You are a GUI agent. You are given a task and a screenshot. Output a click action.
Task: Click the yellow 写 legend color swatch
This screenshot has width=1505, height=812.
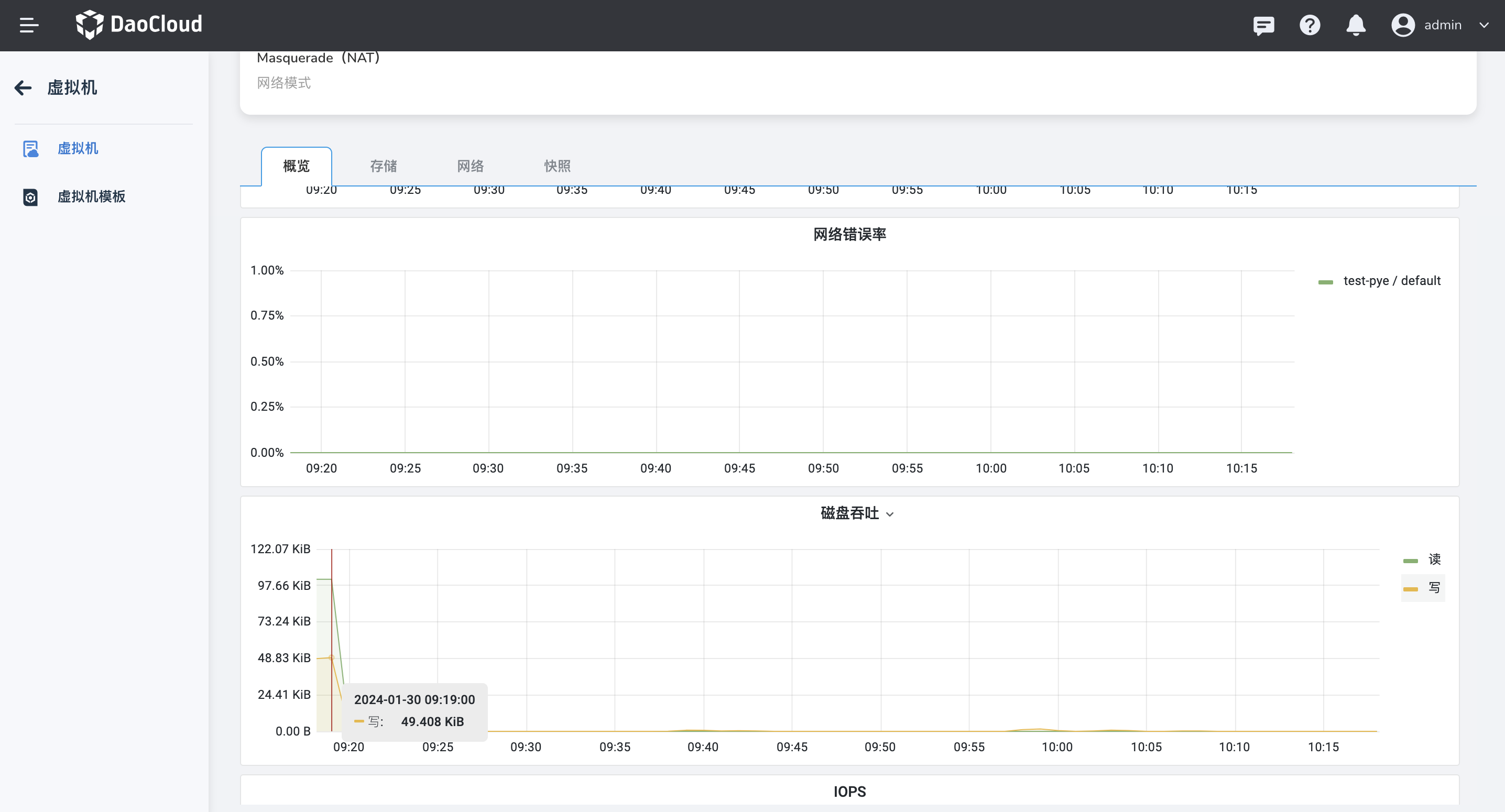click(1410, 589)
